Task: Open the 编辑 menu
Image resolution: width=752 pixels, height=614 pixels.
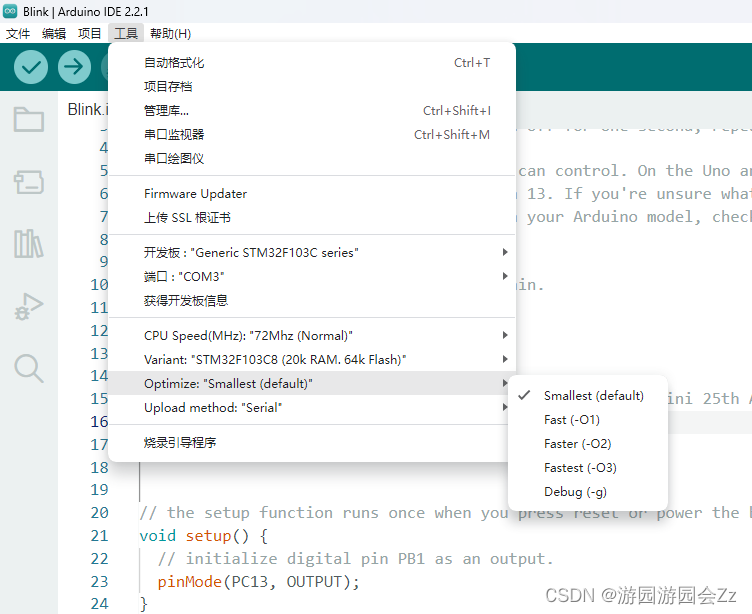Action: click(54, 34)
